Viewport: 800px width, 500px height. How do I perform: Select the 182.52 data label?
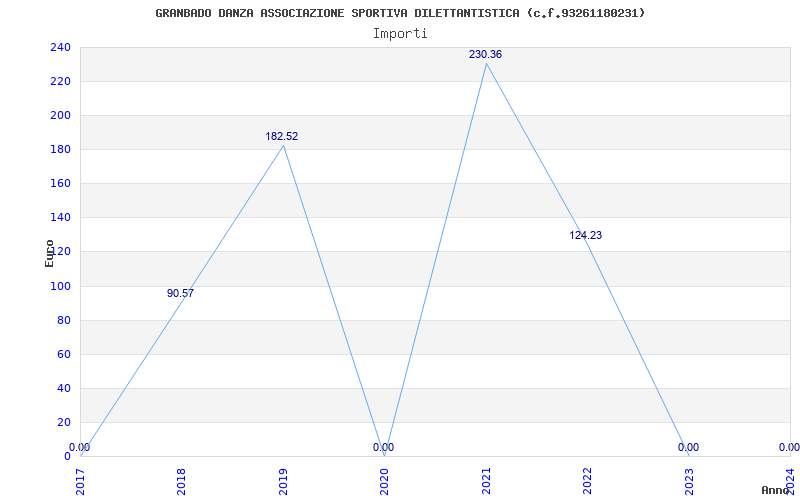[282, 136]
